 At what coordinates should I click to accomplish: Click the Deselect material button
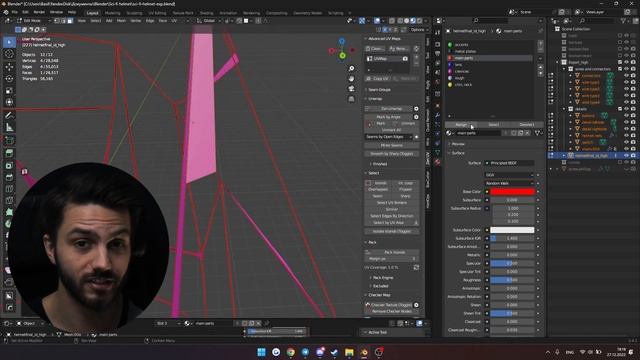pos(527,124)
